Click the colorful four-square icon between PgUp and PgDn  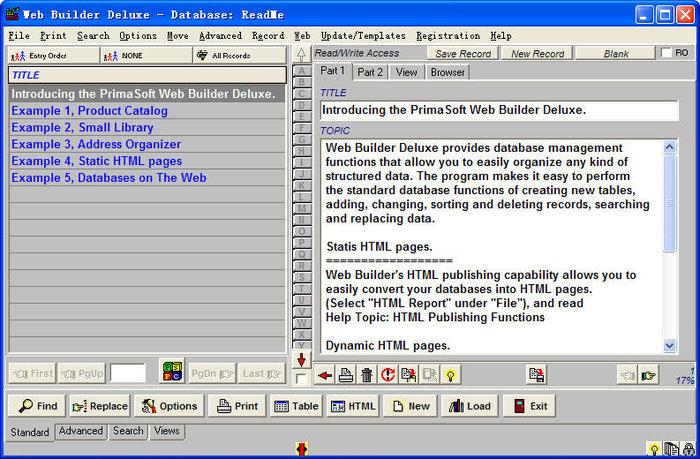click(172, 371)
